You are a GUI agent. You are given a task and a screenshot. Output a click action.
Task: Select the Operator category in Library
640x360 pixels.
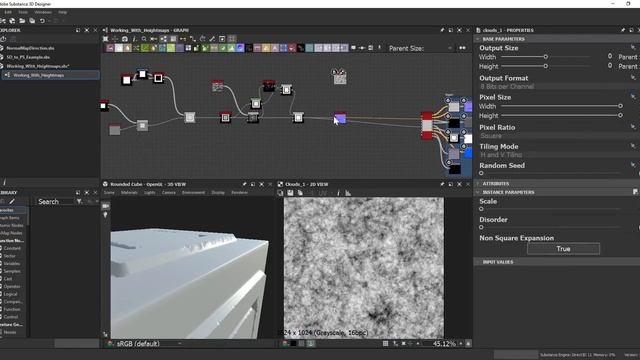pyautogui.click(x=12, y=287)
